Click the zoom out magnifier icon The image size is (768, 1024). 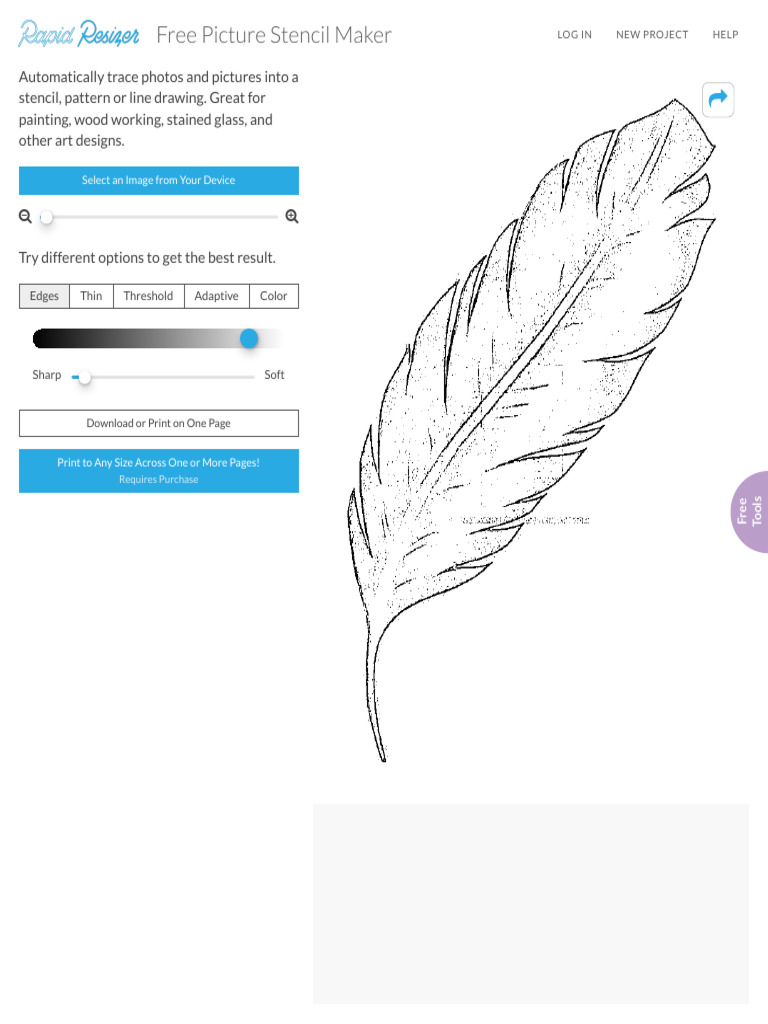pyautogui.click(x=25, y=216)
